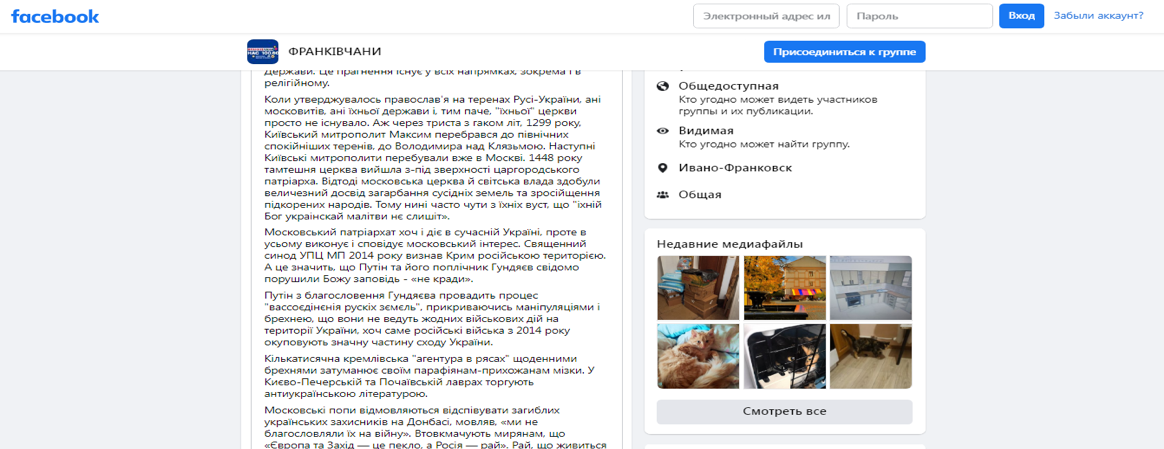
Task: Open the pet carrier cage photo thumbnail
Action: point(784,356)
